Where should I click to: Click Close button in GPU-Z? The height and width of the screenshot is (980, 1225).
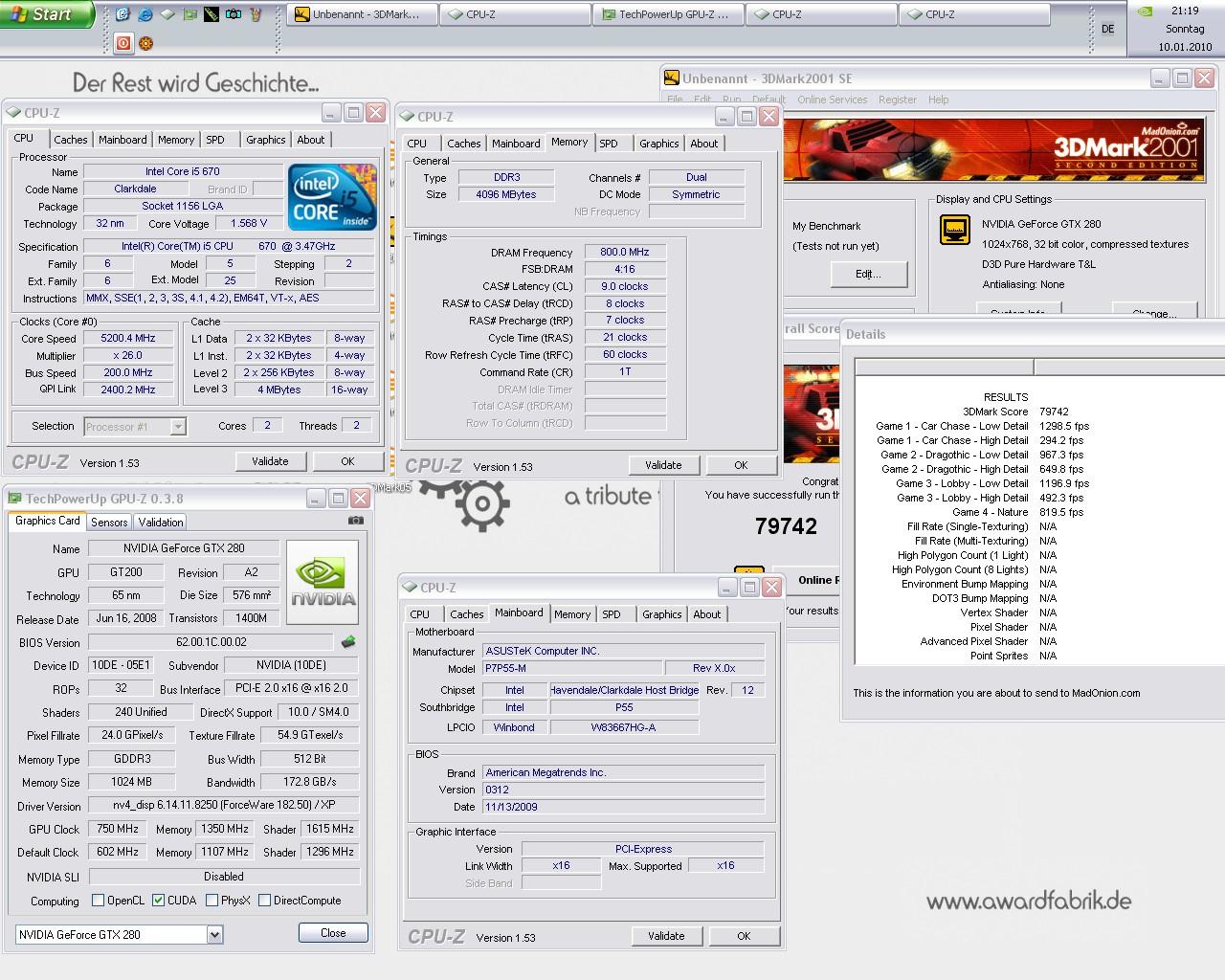point(333,933)
